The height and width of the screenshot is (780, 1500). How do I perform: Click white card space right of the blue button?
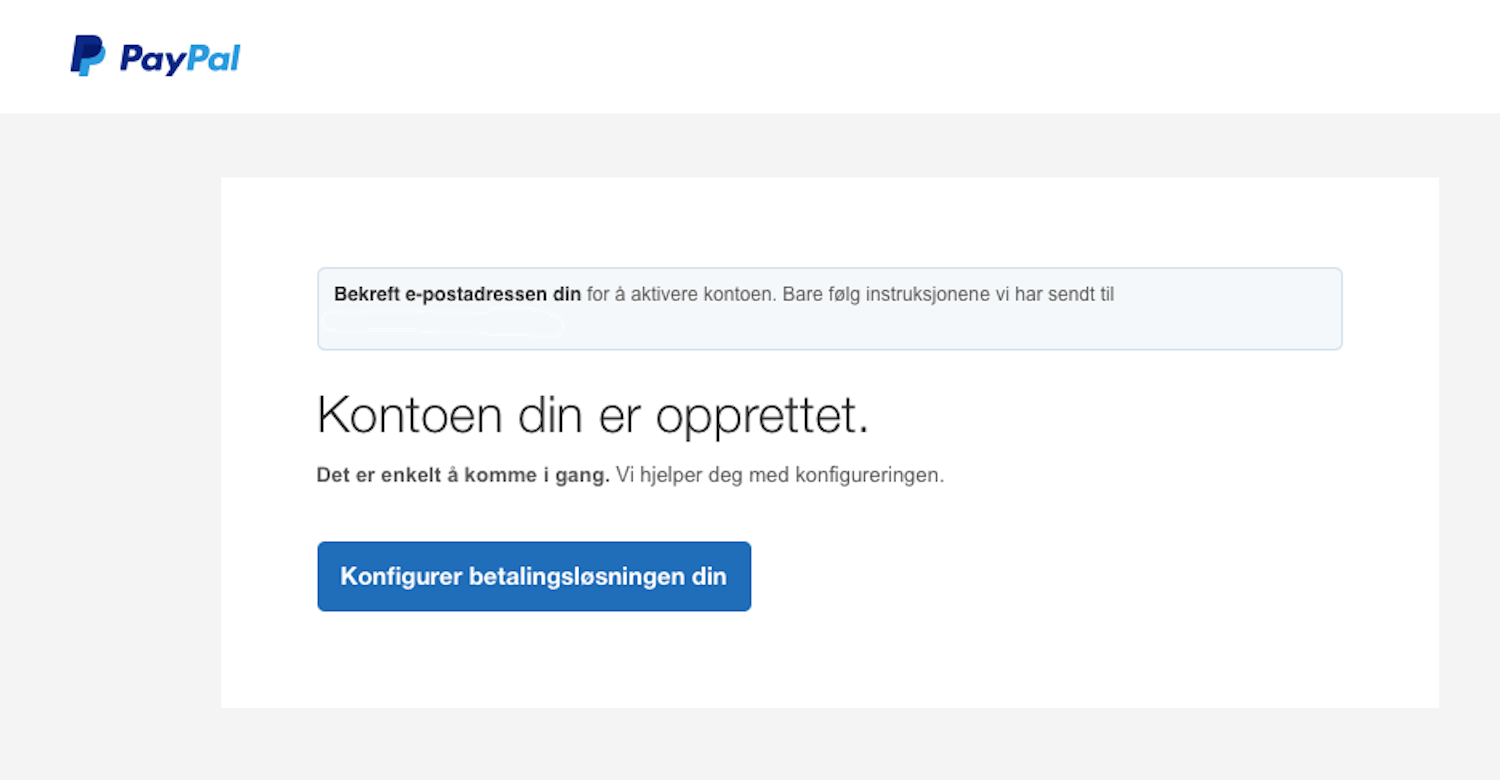click(x=1050, y=577)
